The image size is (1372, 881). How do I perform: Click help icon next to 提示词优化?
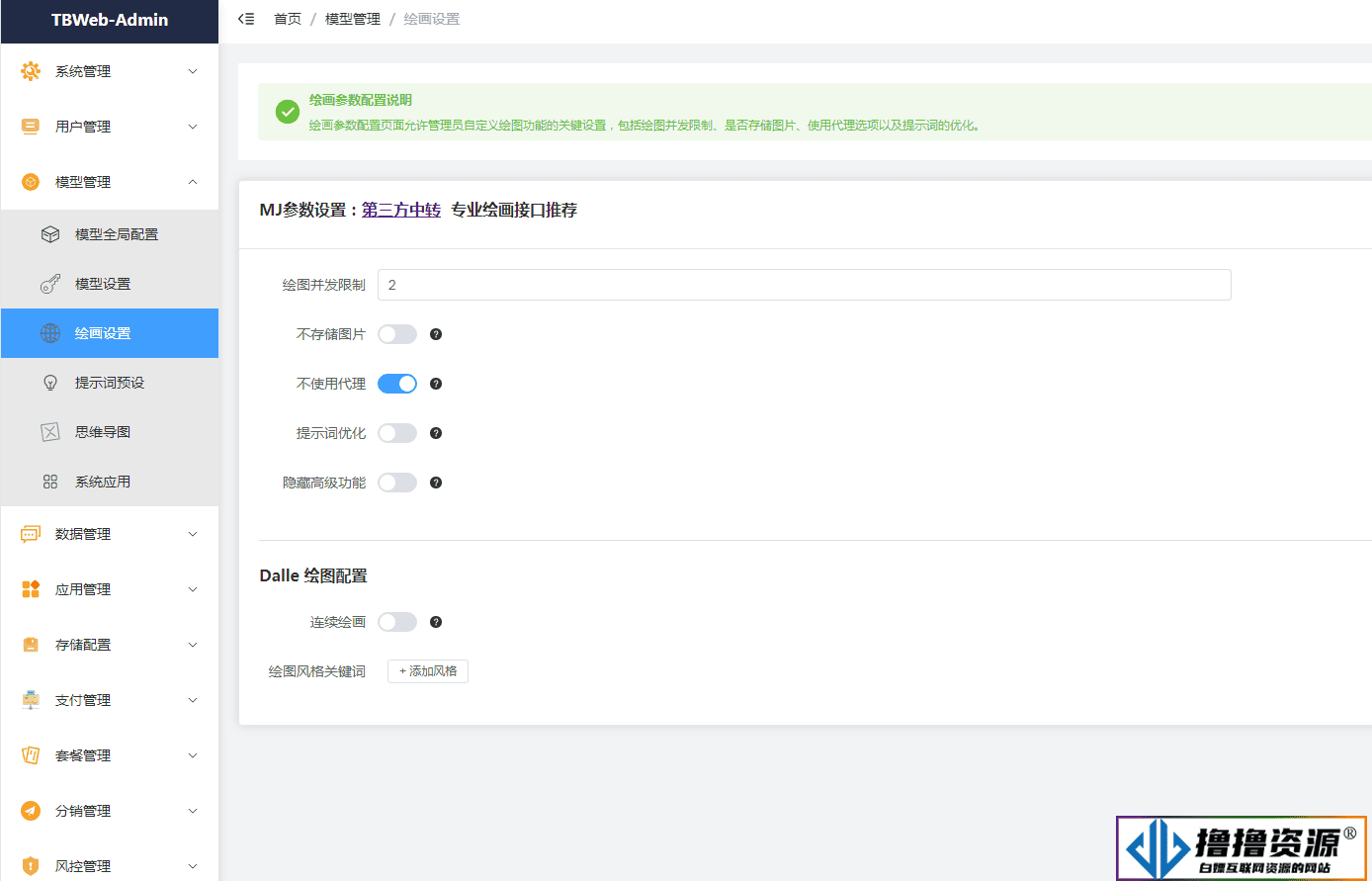pyautogui.click(x=436, y=433)
